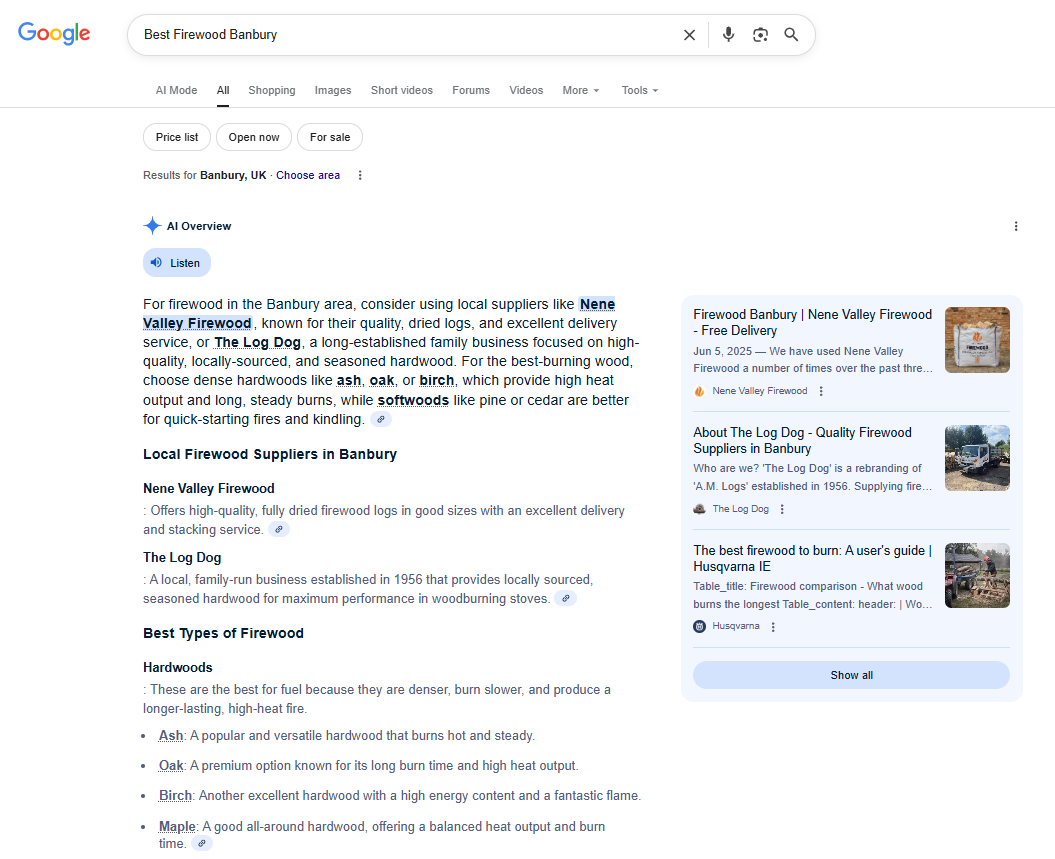Click the Google logo
The width and height of the screenshot is (1055, 859).
[54, 34]
